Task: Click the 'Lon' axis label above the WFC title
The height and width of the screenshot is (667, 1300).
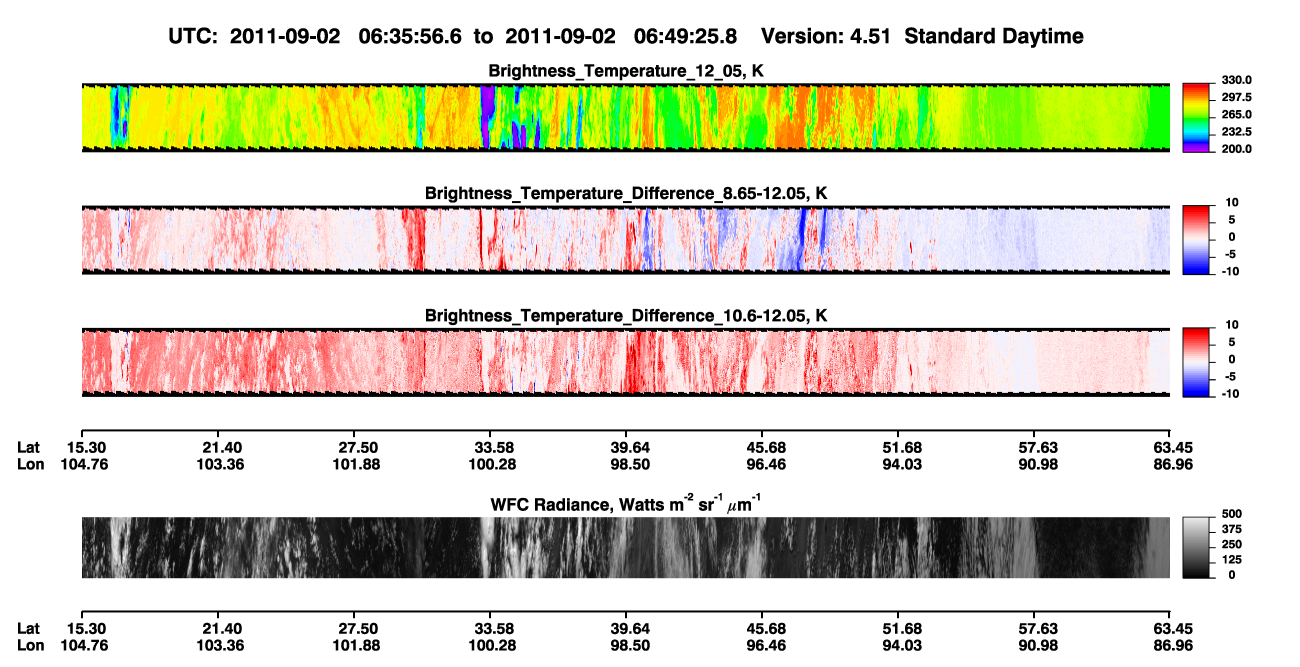Action: pos(29,464)
